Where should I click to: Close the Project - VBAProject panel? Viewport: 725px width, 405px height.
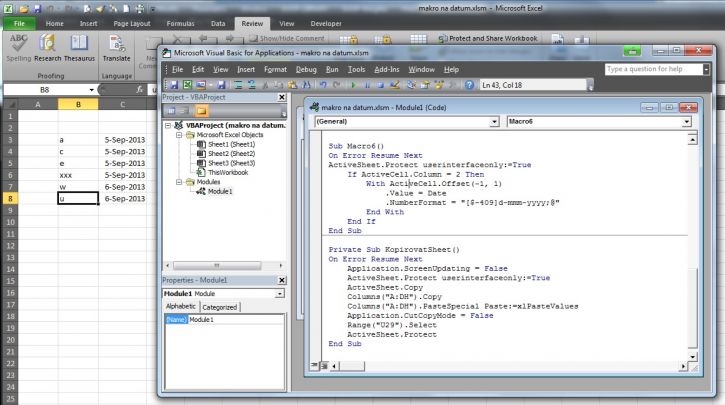[282, 98]
